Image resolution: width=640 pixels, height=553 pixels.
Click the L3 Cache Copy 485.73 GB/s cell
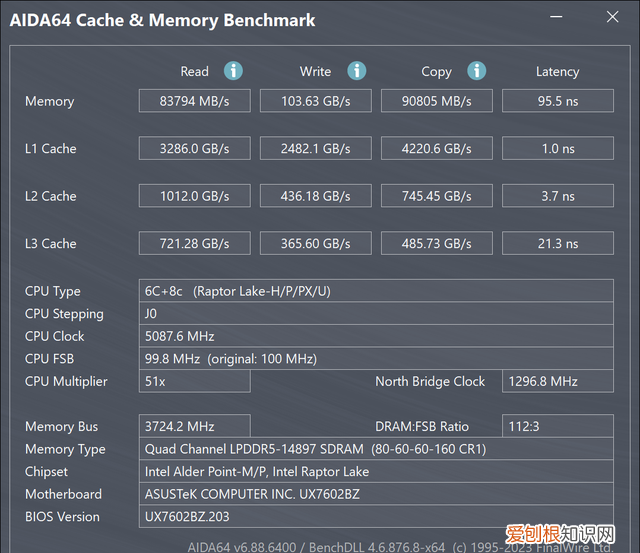pos(436,243)
